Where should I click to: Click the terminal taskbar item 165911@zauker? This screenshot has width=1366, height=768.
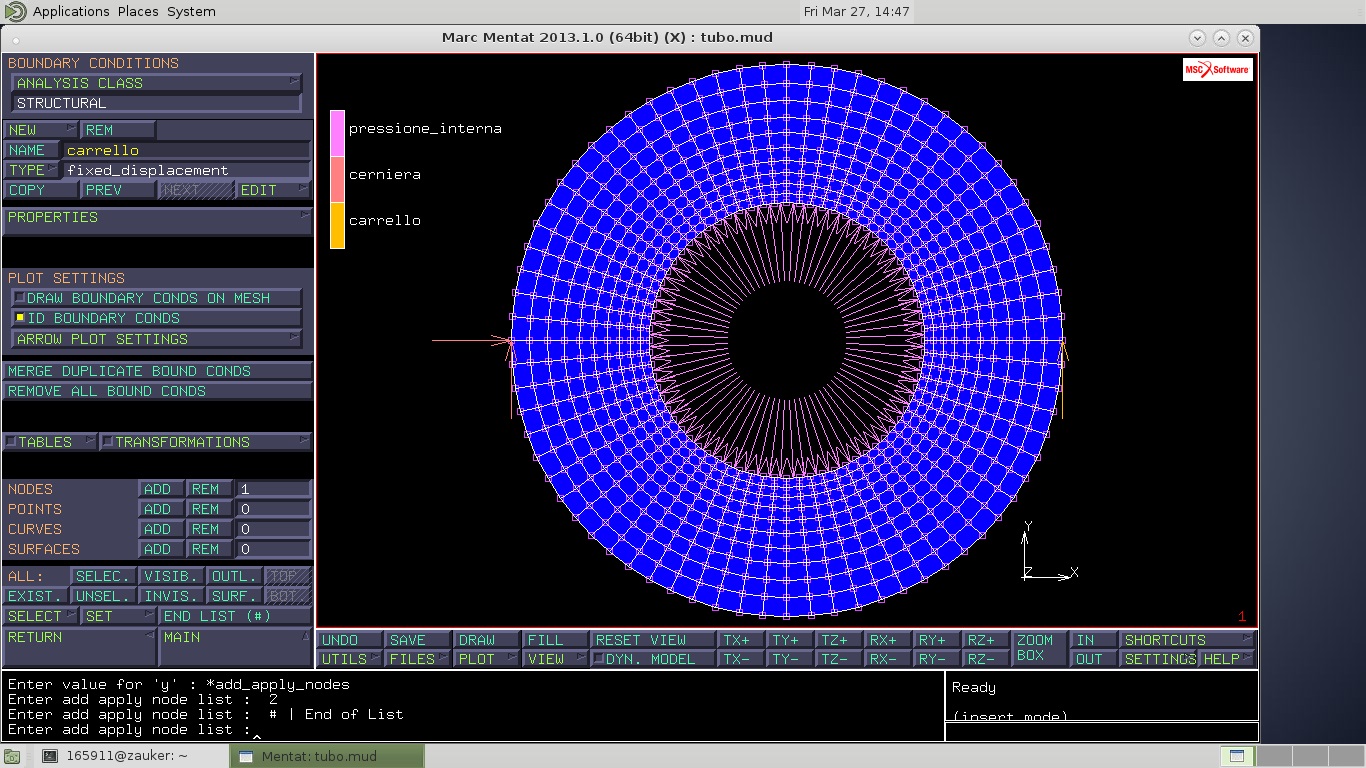point(115,756)
